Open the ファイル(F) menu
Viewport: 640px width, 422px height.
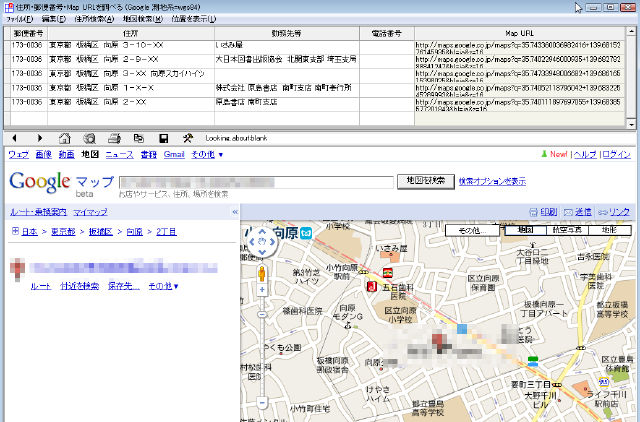19,19
